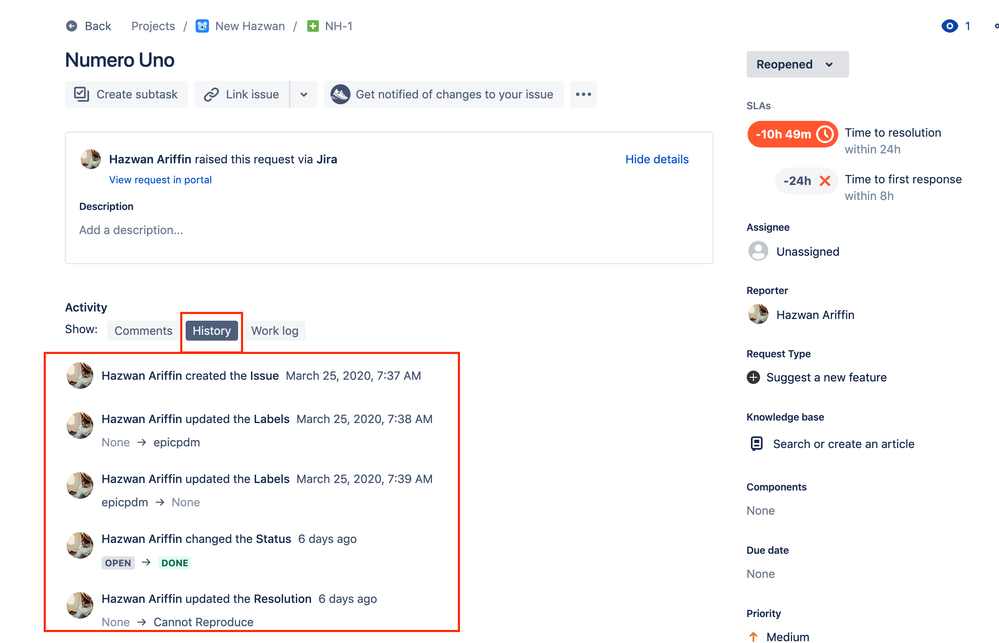The image size is (999, 643).
Task: Click the Create subtask checkbox icon
Action: [82, 94]
